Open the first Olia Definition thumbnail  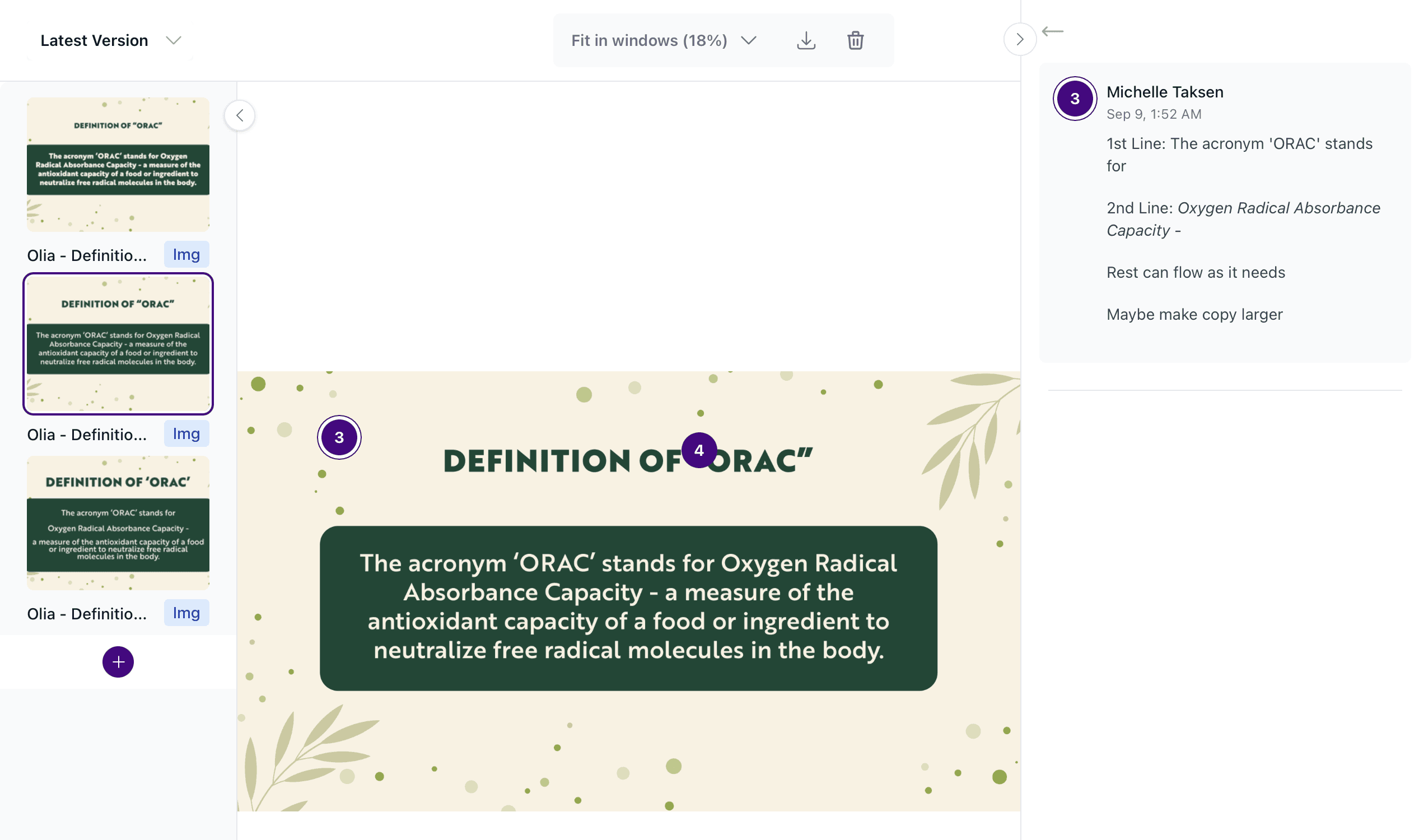click(118, 165)
